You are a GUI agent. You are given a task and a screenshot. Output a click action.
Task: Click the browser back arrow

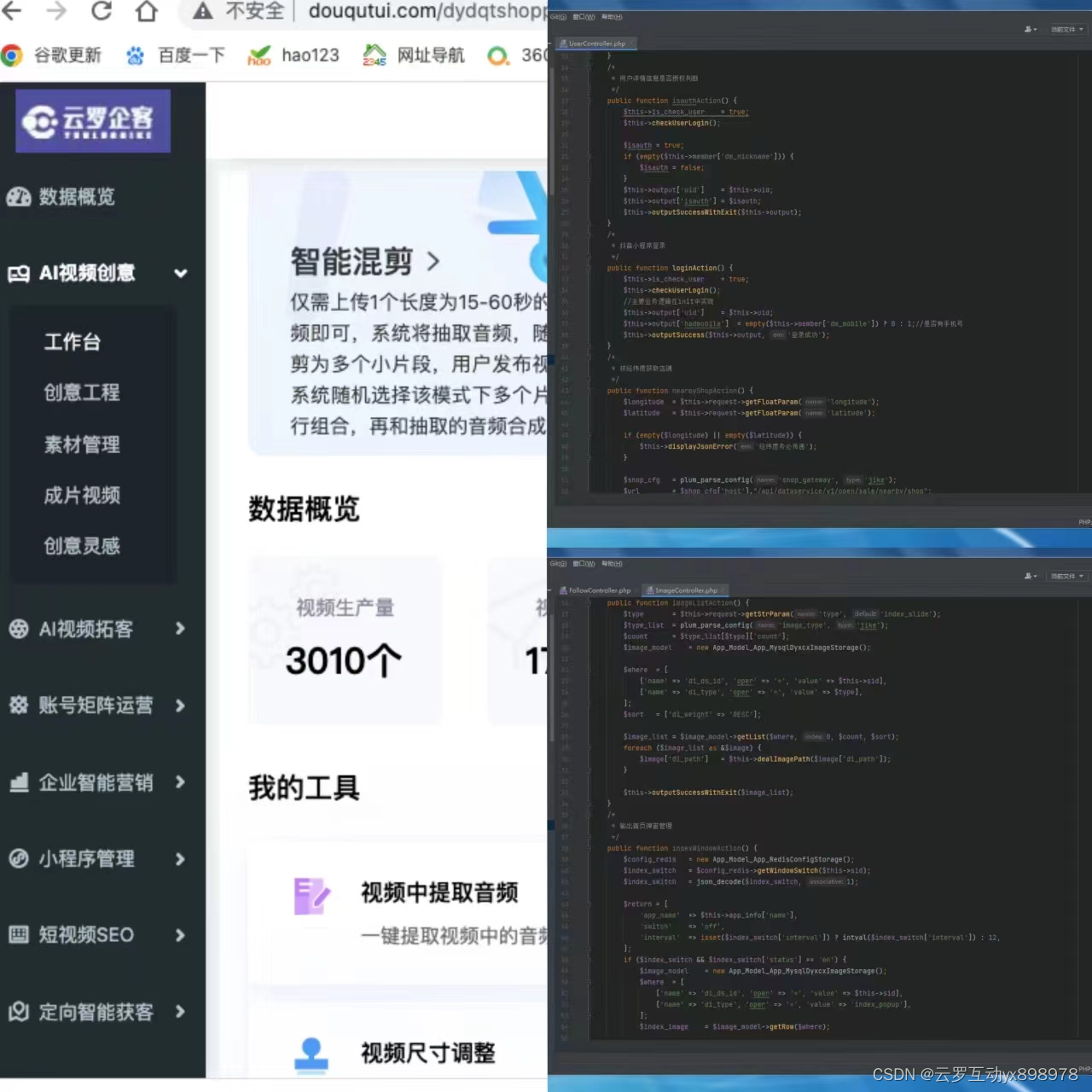click(x=12, y=10)
